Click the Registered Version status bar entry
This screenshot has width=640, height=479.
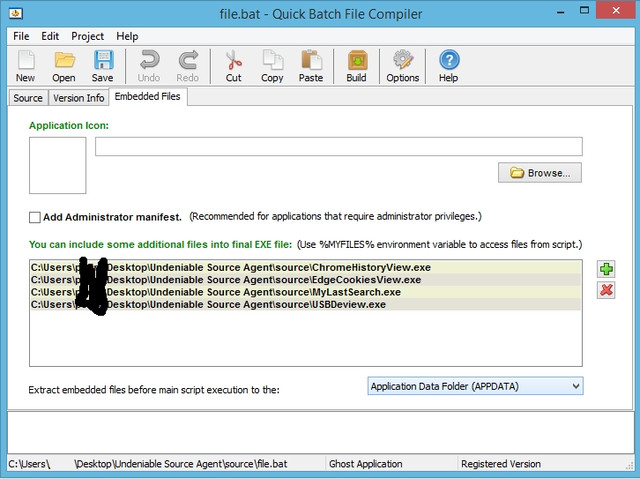pos(501,464)
